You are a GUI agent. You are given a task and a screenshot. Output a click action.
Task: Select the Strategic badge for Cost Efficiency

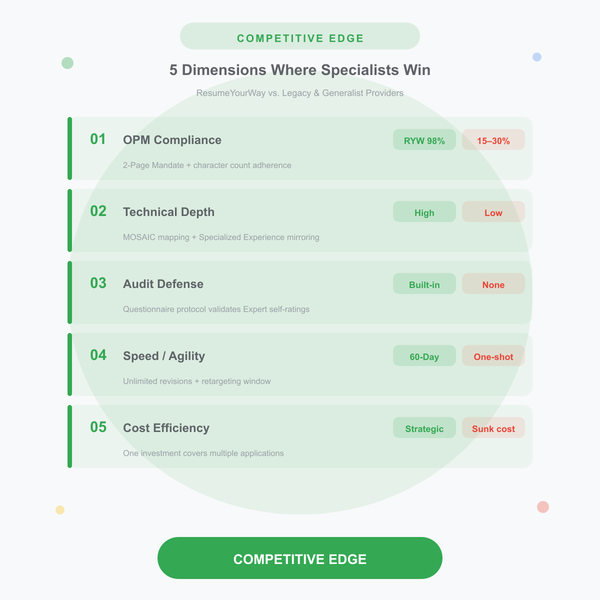click(x=424, y=427)
